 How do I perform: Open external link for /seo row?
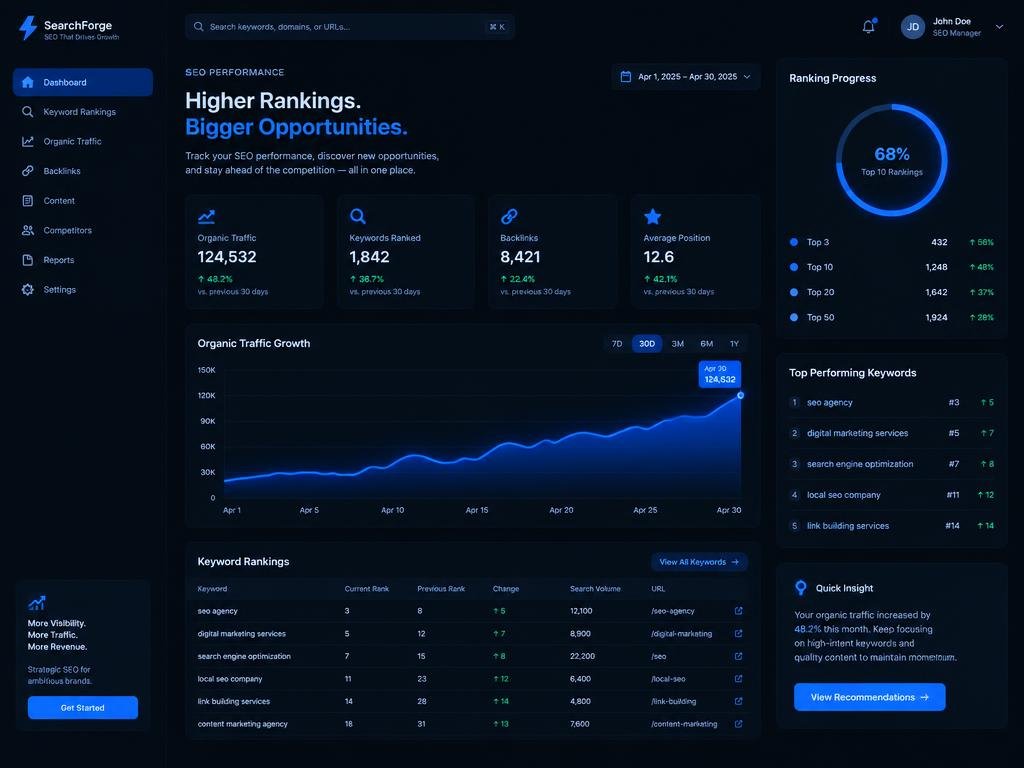[739, 656]
